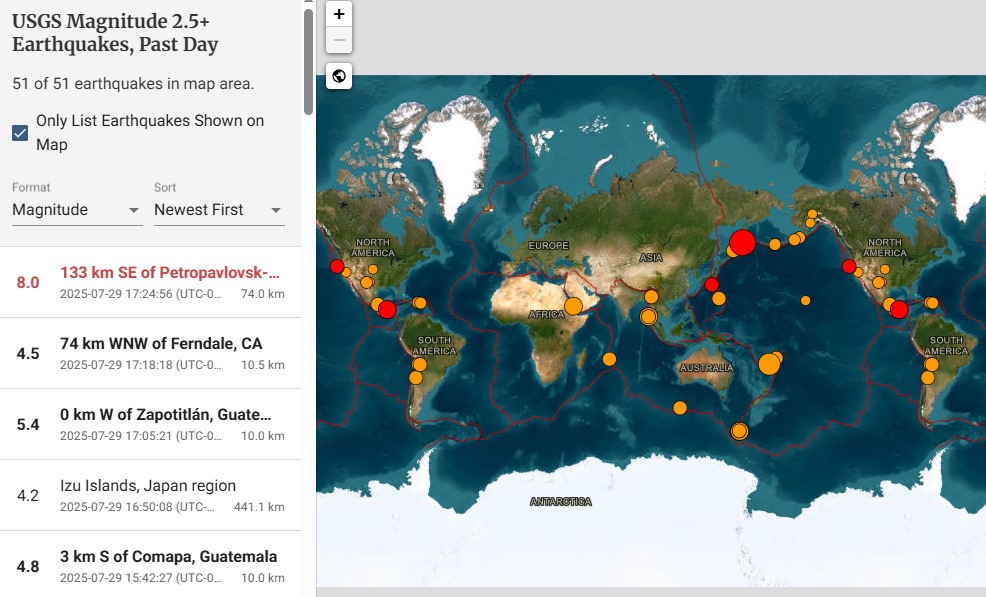
Task: Grab the earthquake list scrollbar thumb
Action: 308,61
